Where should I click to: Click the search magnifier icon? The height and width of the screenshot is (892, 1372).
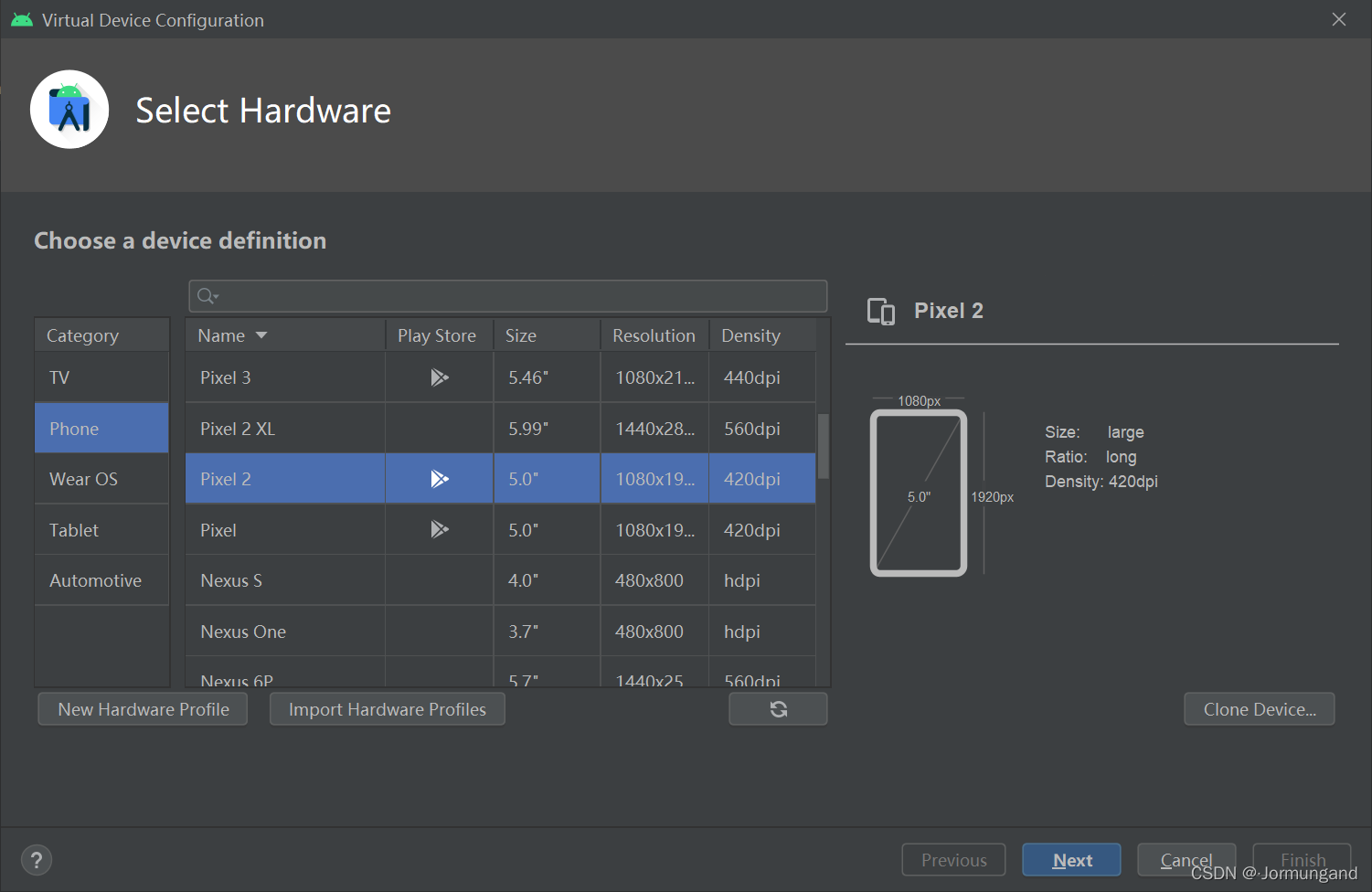207,296
